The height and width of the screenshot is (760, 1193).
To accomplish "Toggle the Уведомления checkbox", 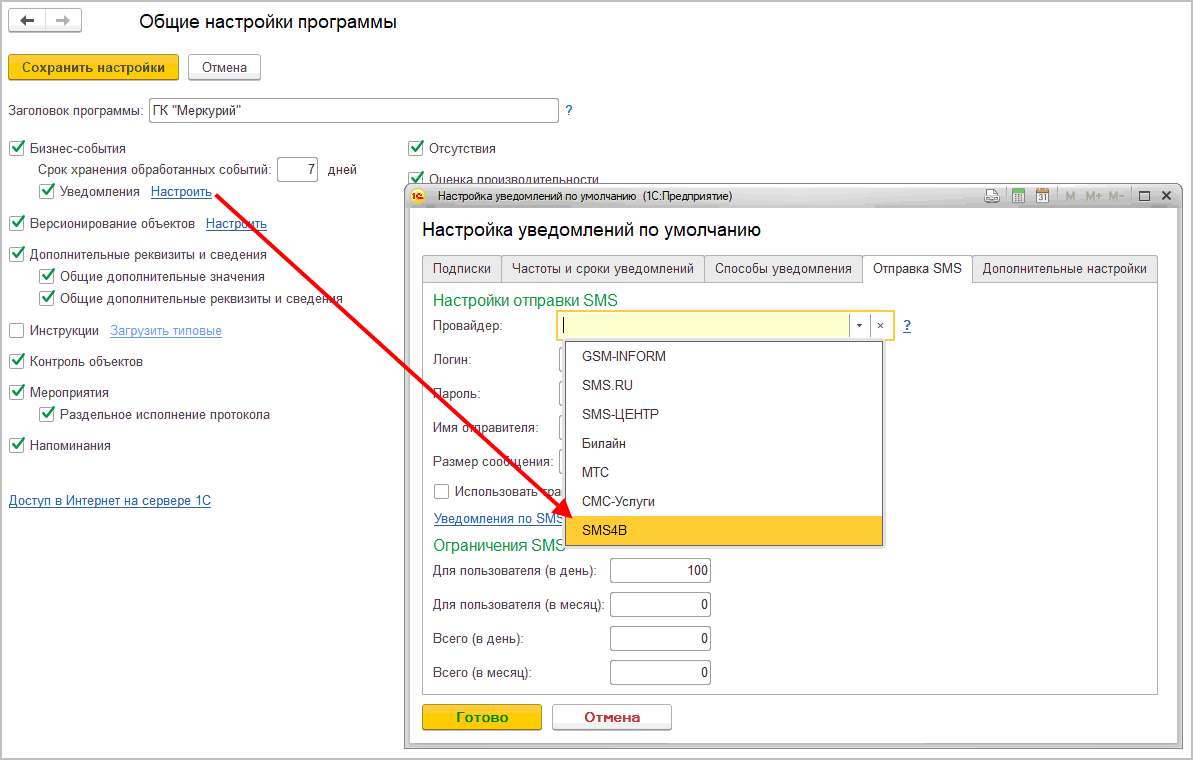I will coord(47,191).
